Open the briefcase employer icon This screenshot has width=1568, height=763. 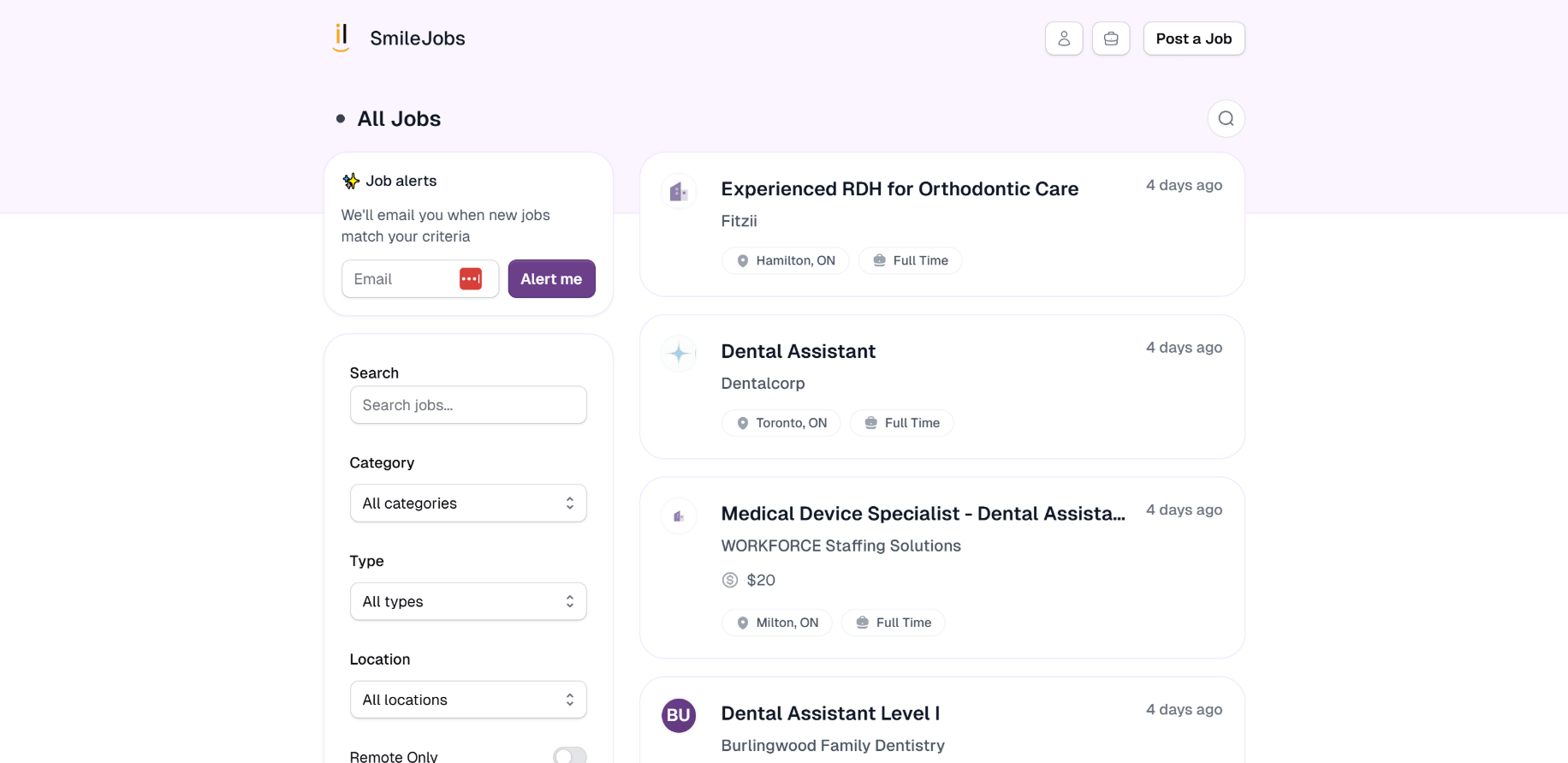(x=1111, y=39)
